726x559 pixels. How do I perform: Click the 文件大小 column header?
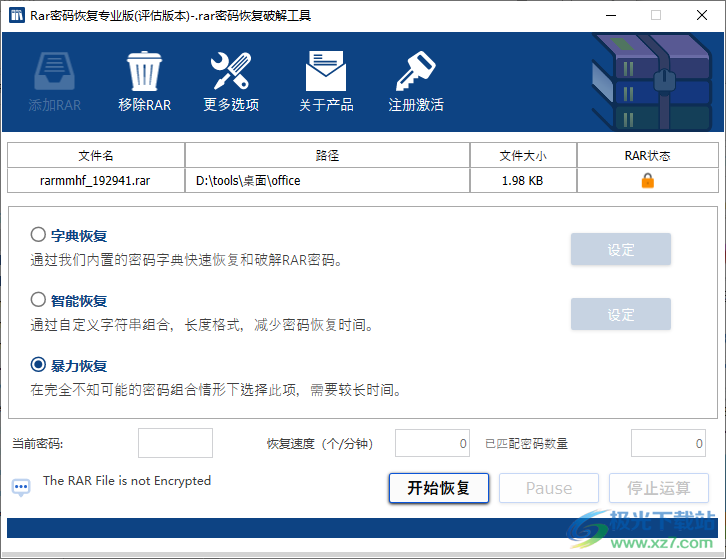523,155
